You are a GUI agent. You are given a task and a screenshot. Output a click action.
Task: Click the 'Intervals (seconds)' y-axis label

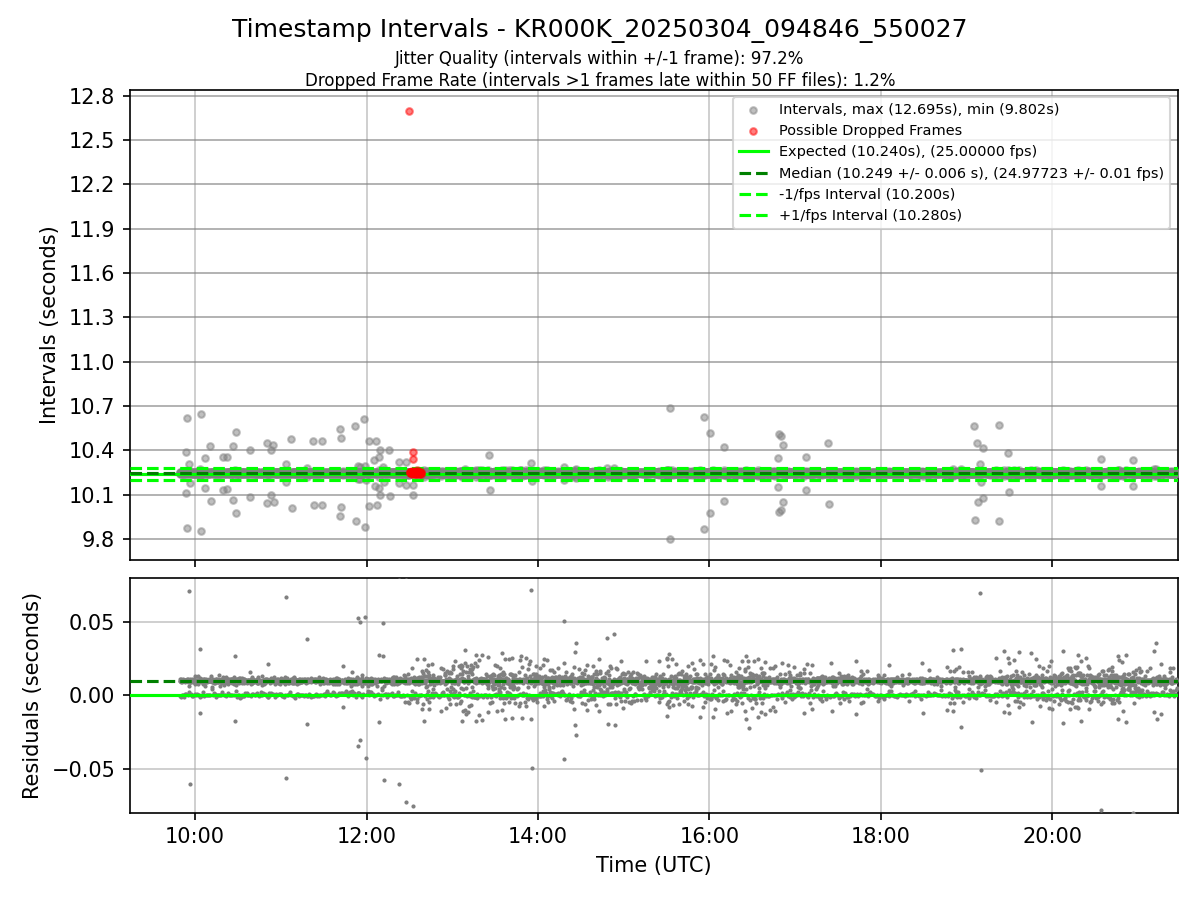(x=48, y=324)
